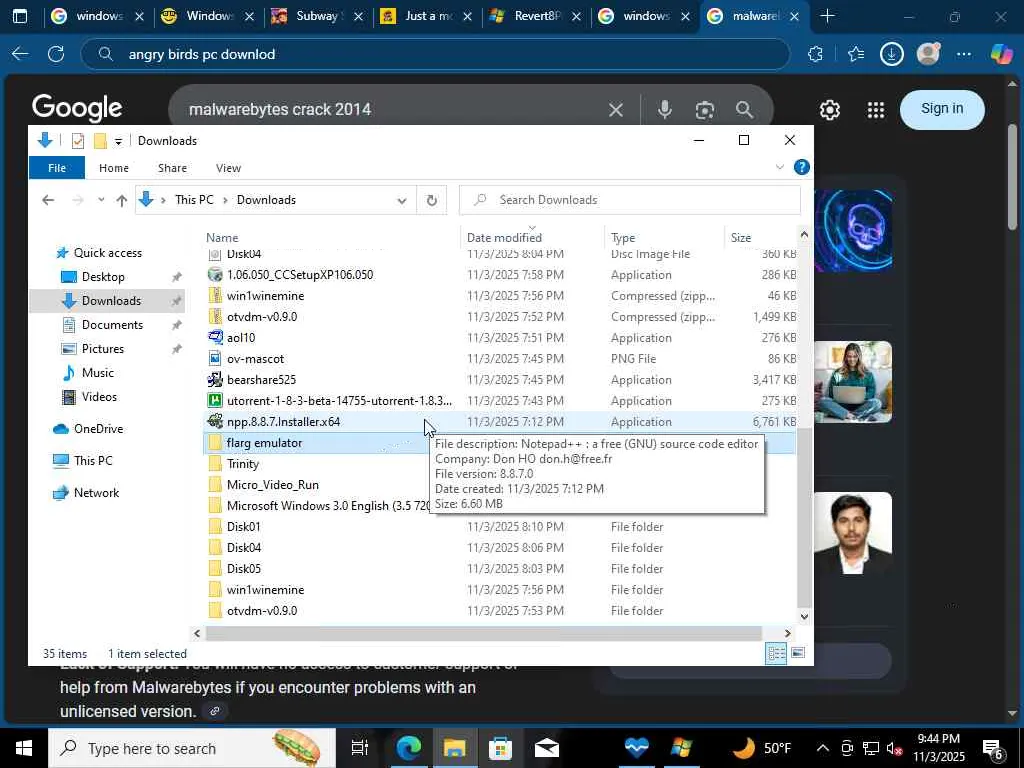This screenshot has width=1024, height=768.
Task: Open Copilot icon in Edge toolbar
Action: [1001, 54]
